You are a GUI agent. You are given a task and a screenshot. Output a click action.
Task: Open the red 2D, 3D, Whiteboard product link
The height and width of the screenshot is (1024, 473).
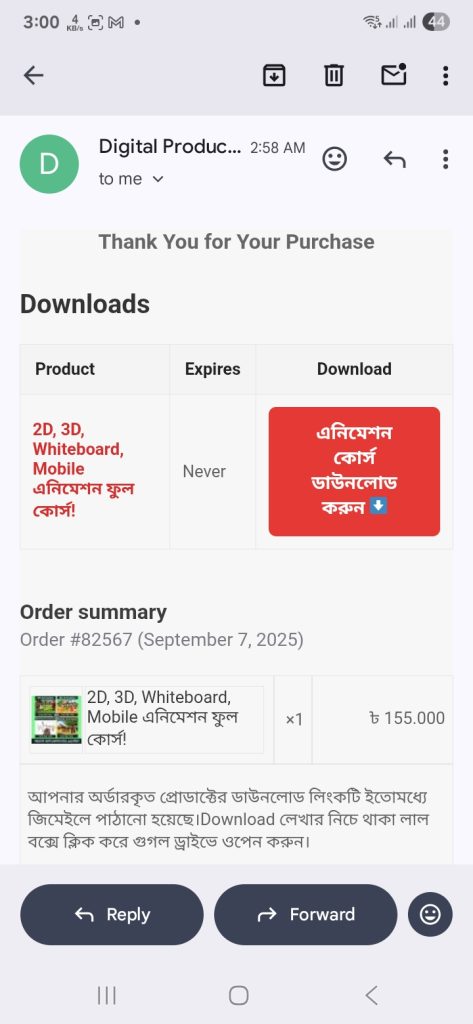[x=84, y=469]
